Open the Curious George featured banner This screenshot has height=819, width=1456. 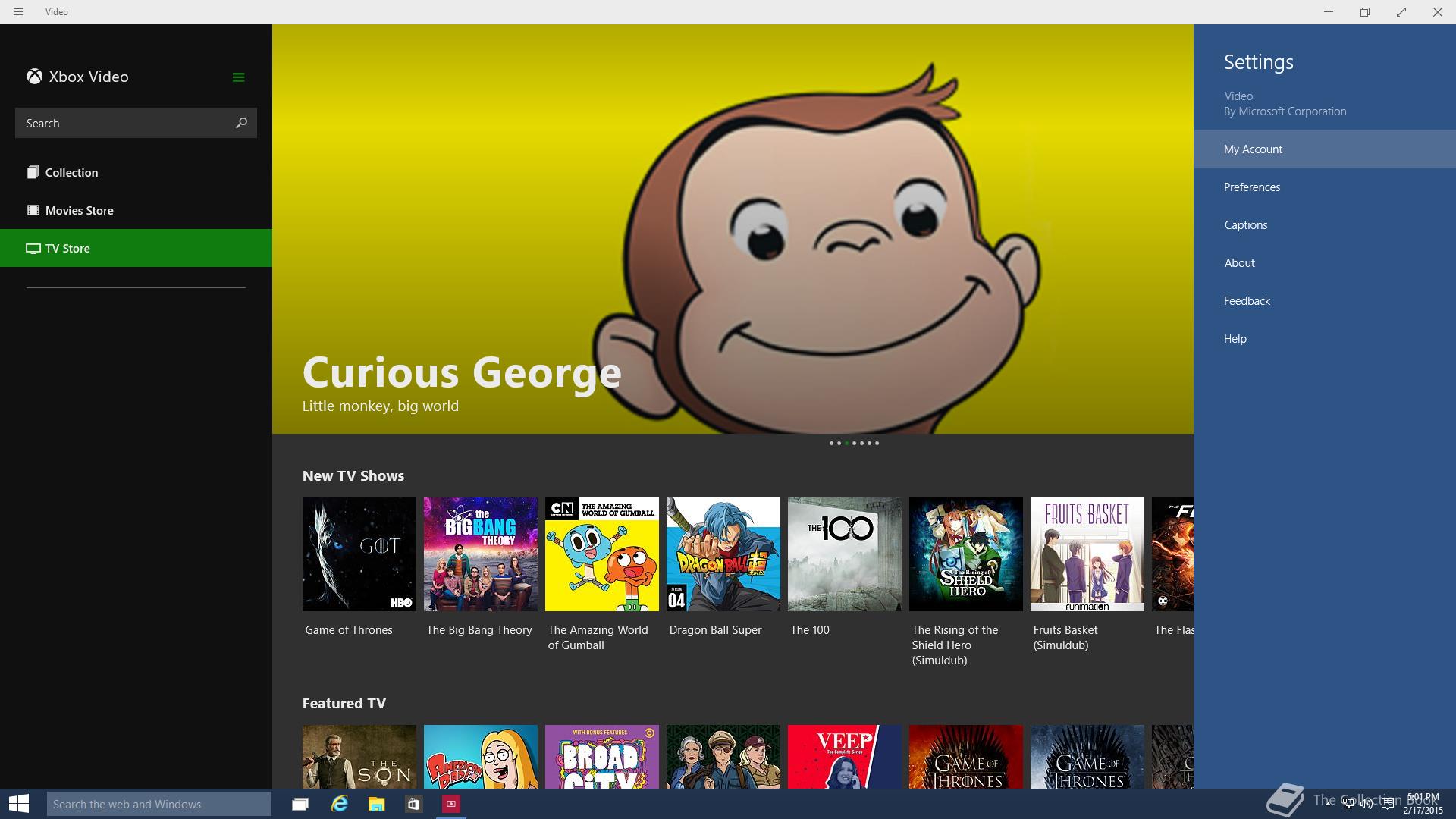click(x=733, y=229)
